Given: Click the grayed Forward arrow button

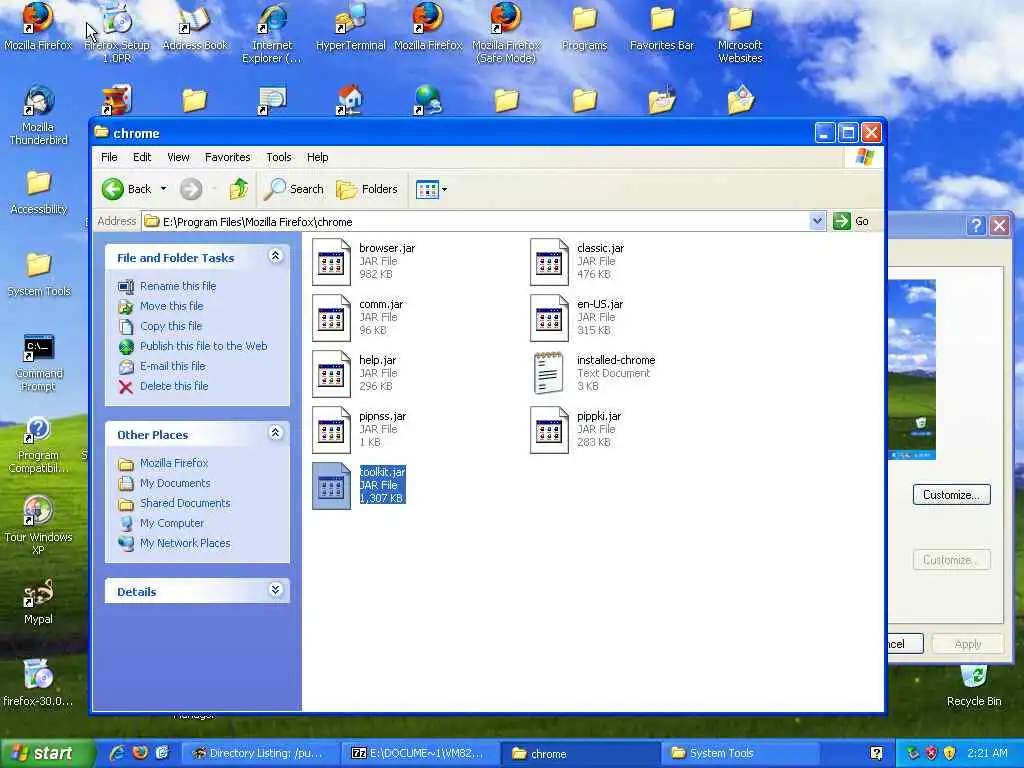Looking at the screenshot, I should 191,189.
